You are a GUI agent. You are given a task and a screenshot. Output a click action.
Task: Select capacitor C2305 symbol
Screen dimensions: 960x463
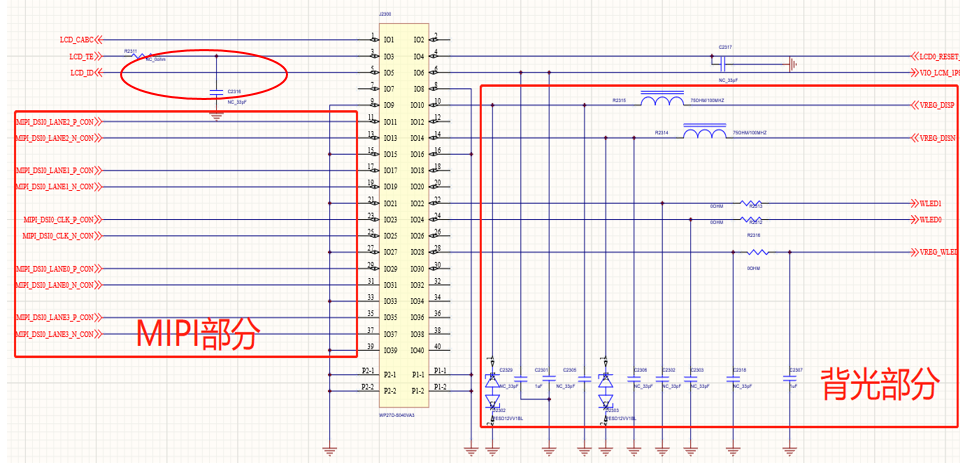(585, 380)
